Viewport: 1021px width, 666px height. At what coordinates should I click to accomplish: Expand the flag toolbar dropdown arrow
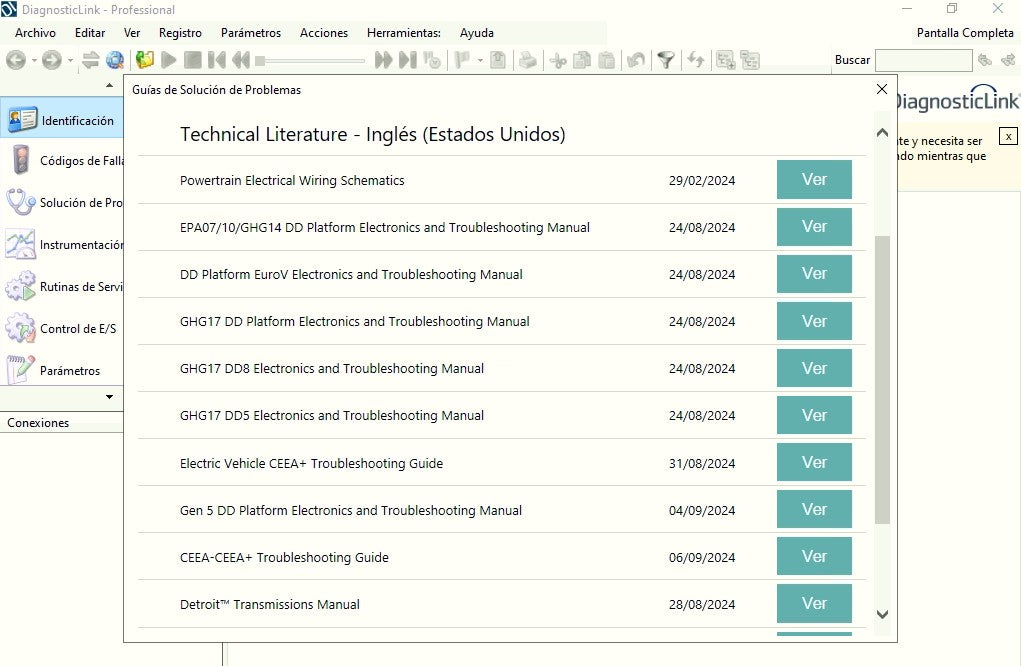[x=480, y=60]
